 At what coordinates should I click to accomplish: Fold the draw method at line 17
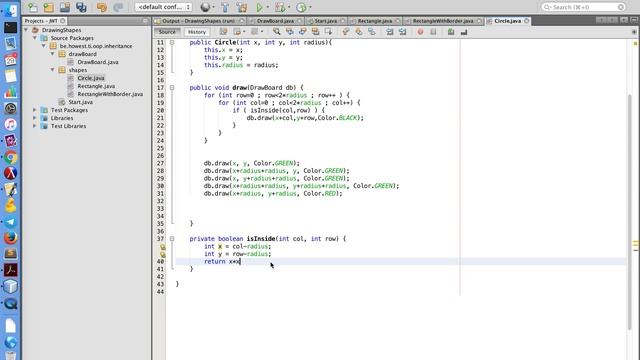(x=172, y=88)
